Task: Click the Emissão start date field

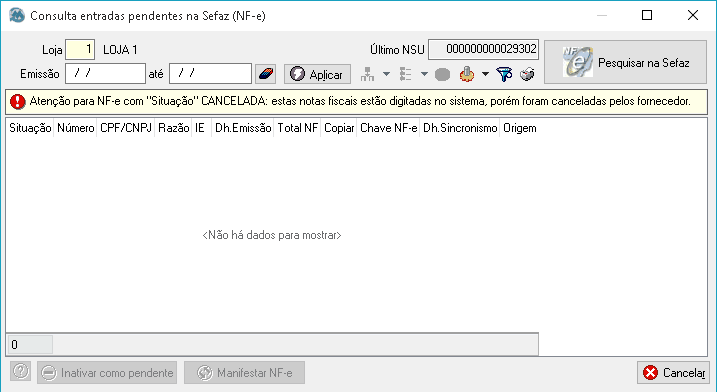Action: 105,74
